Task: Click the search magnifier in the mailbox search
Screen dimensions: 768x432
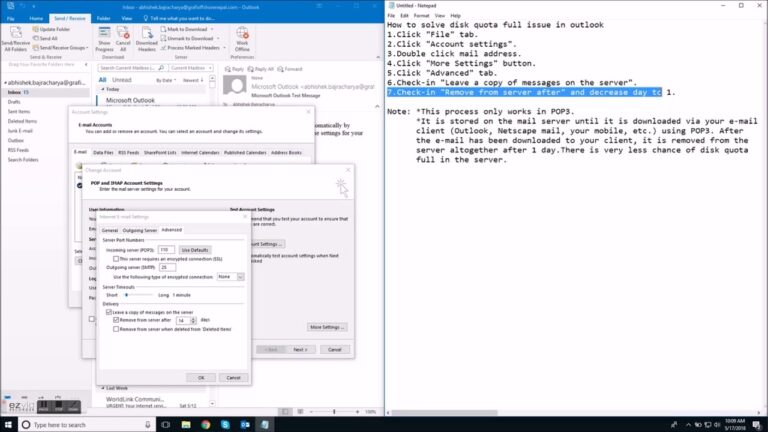Action: point(161,68)
